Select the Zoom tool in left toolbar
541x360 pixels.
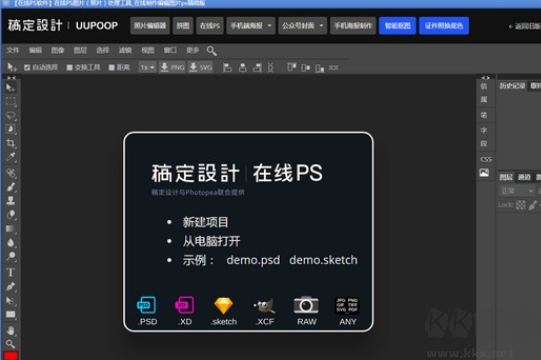pyautogui.click(x=10, y=344)
